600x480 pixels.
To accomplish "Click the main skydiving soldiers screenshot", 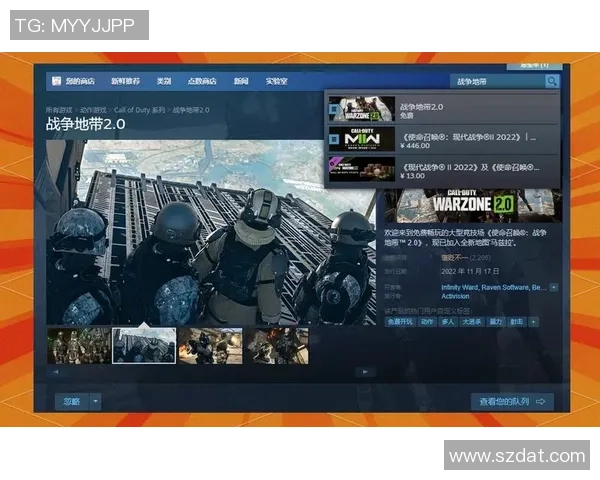I will [x=211, y=233].
